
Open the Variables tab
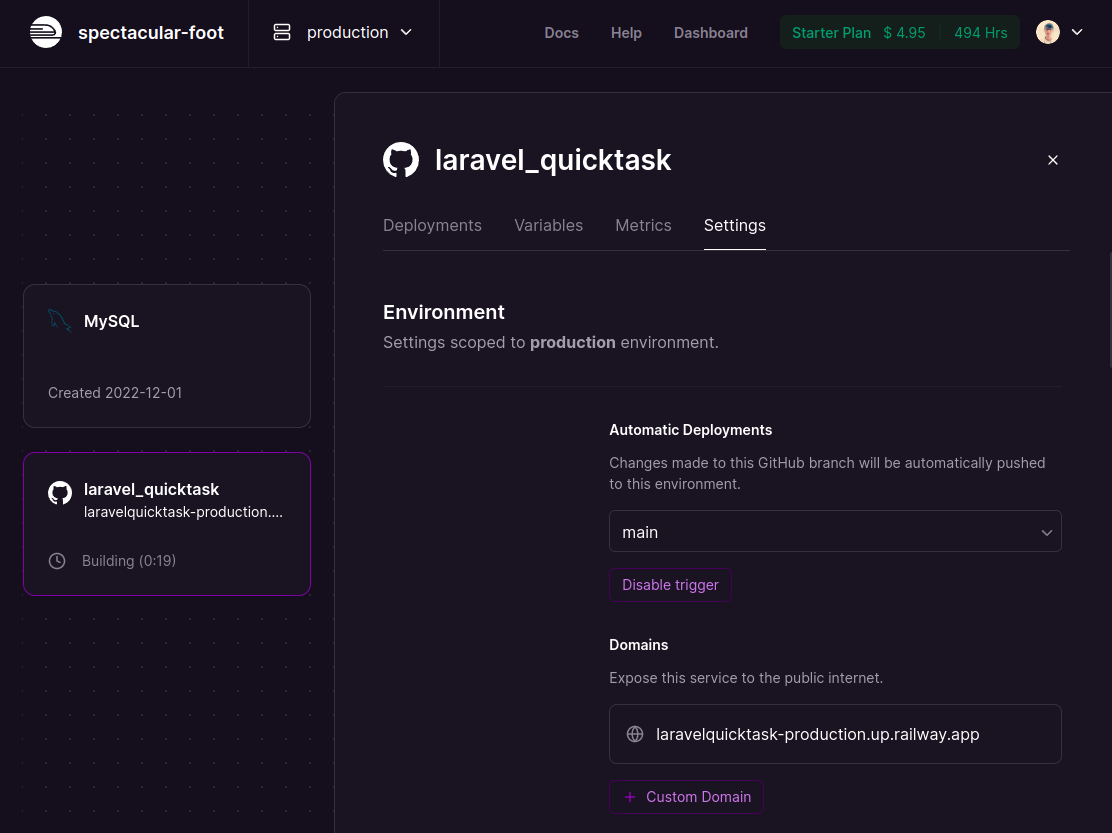point(548,225)
